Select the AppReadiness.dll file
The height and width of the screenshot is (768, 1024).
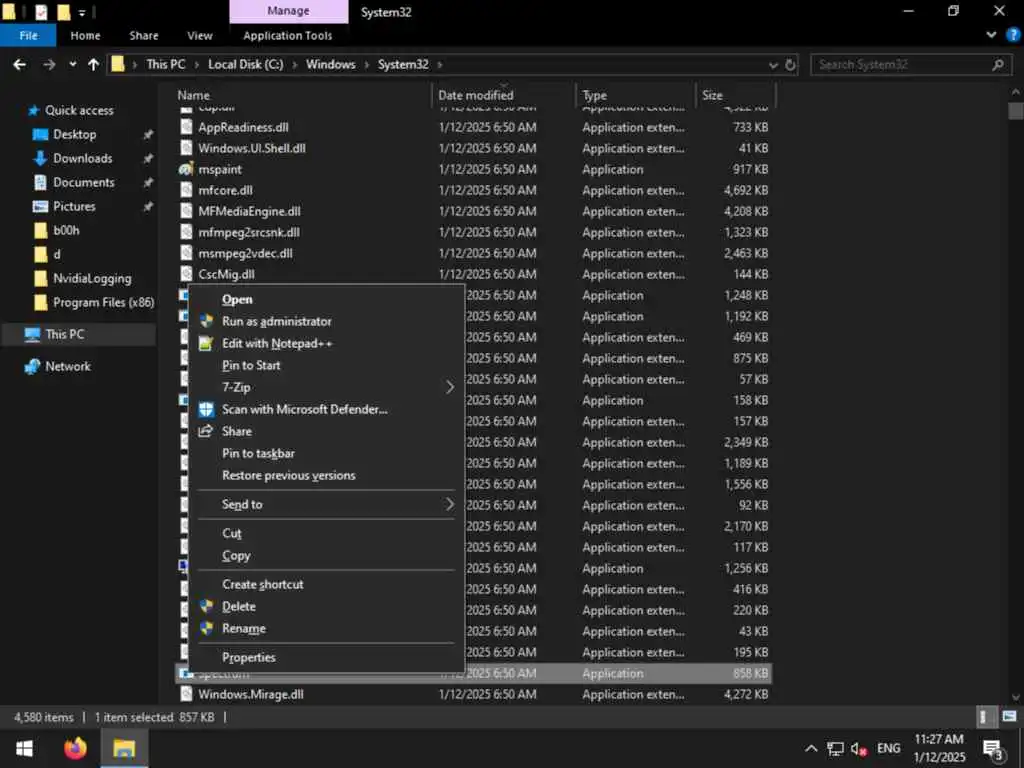pos(243,127)
